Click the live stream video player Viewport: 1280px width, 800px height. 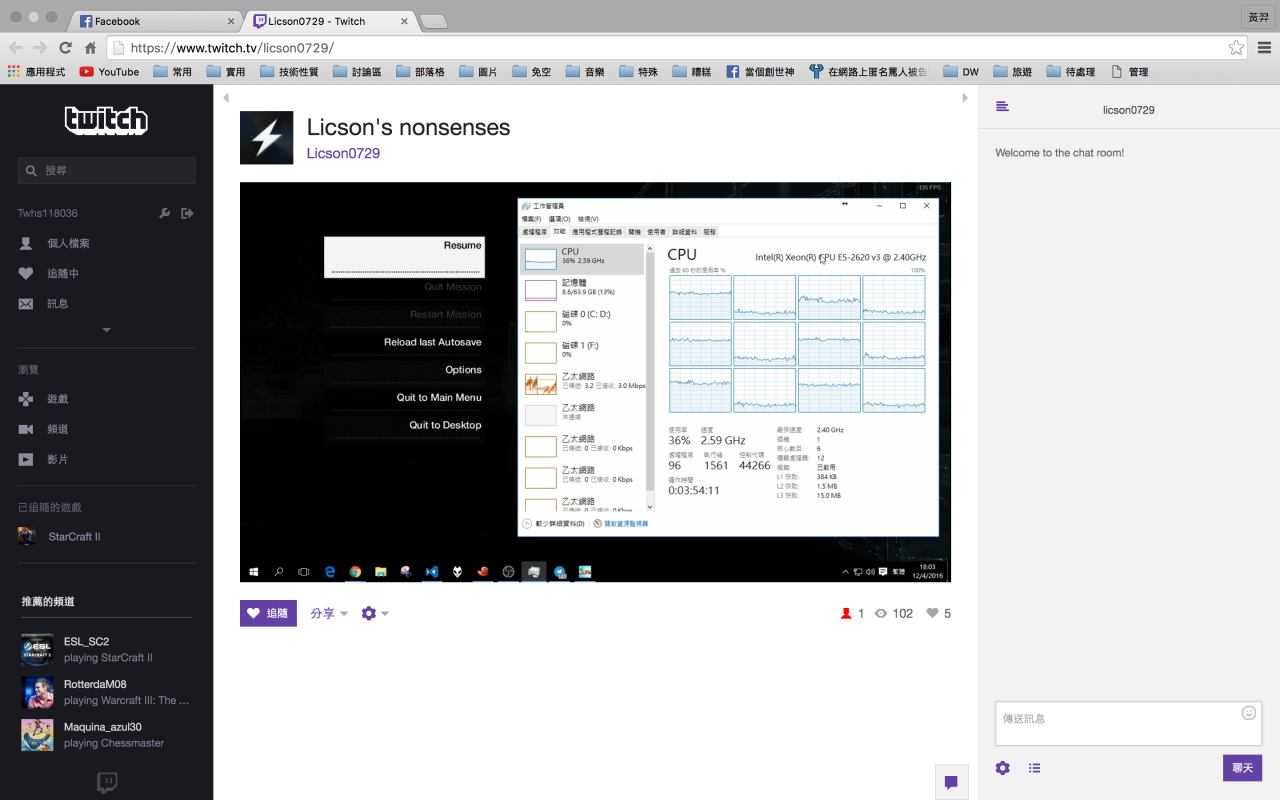(x=595, y=382)
